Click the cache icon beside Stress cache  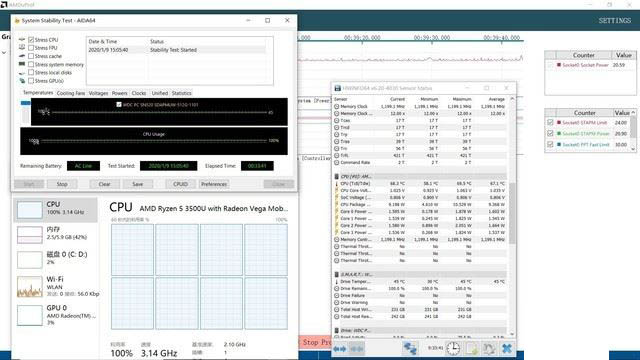pyautogui.click(x=22, y=56)
